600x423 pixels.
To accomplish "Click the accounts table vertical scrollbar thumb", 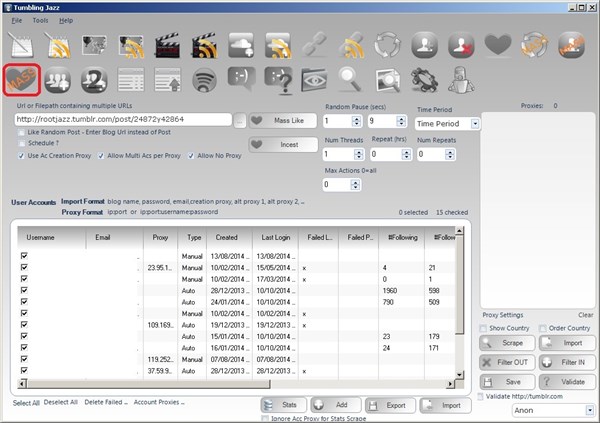I will [460, 284].
